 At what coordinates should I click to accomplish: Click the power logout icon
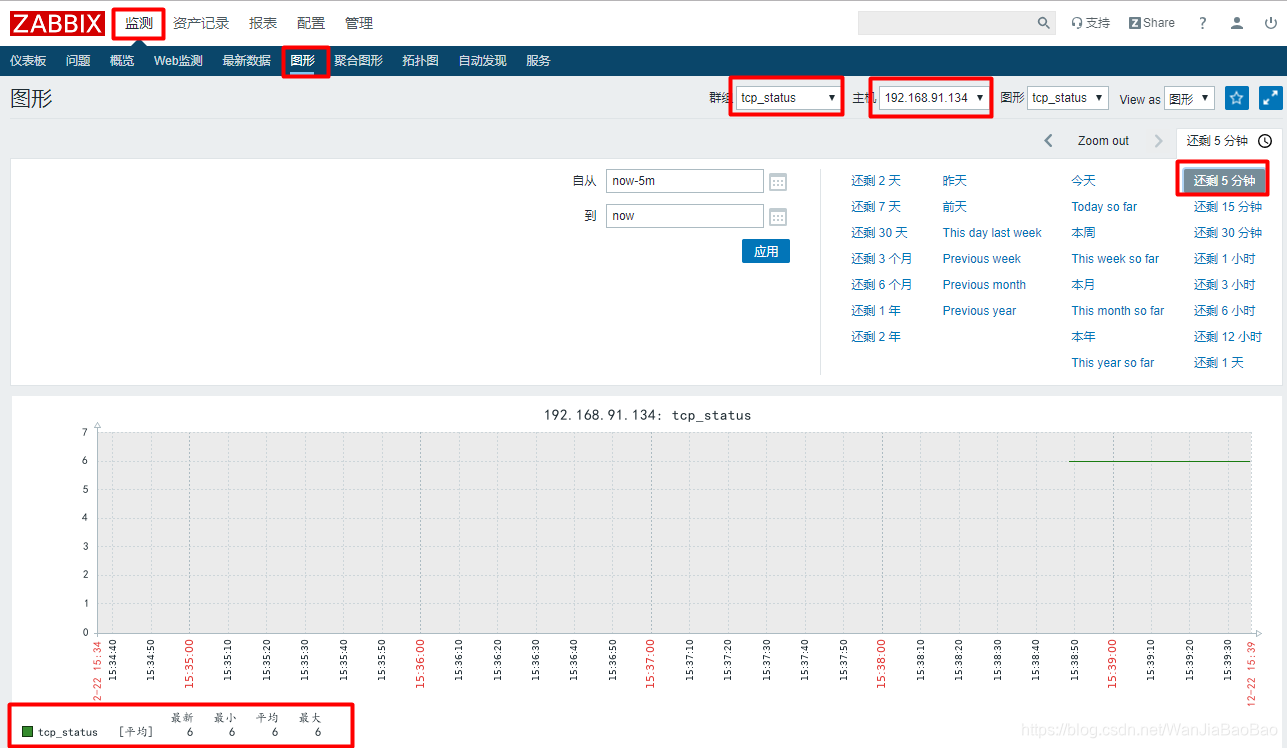tap(1270, 23)
